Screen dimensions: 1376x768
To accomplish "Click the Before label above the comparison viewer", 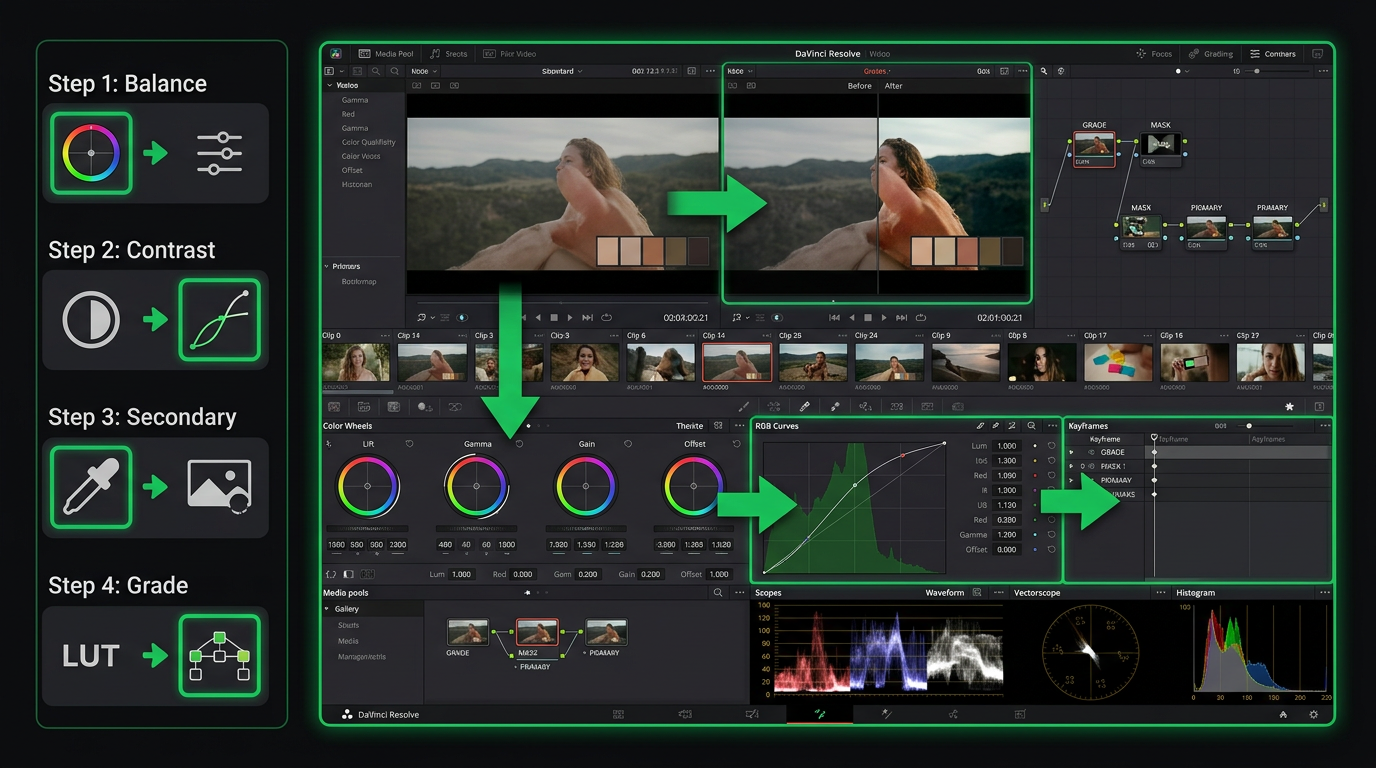I will (x=860, y=86).
